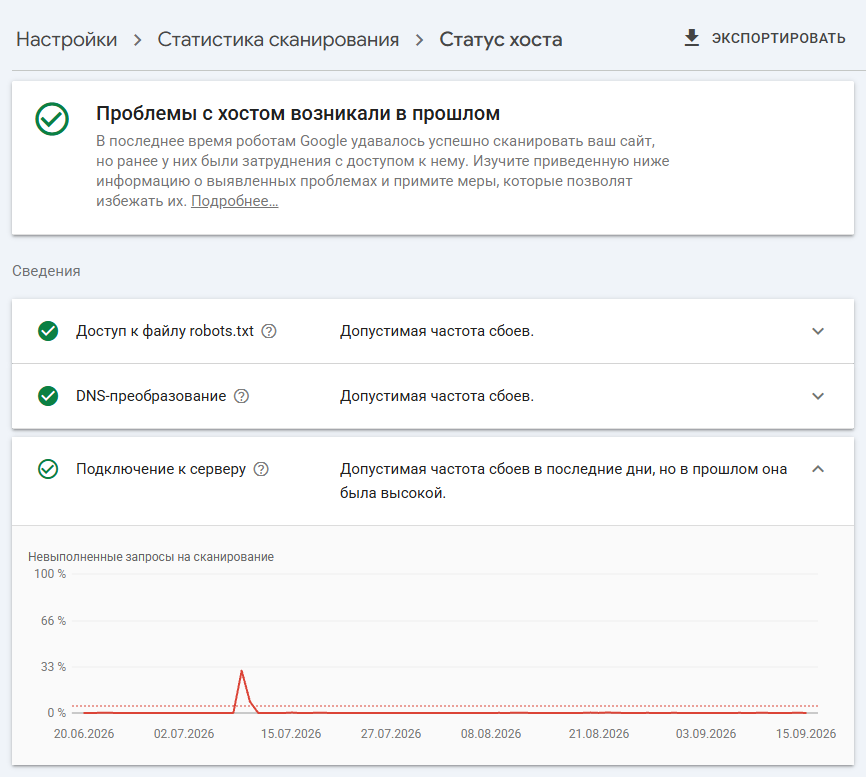This screenshot has height=777, width=866.
Task: Click the 27.07.2026 date axis label
Action: tap(391, 734)
